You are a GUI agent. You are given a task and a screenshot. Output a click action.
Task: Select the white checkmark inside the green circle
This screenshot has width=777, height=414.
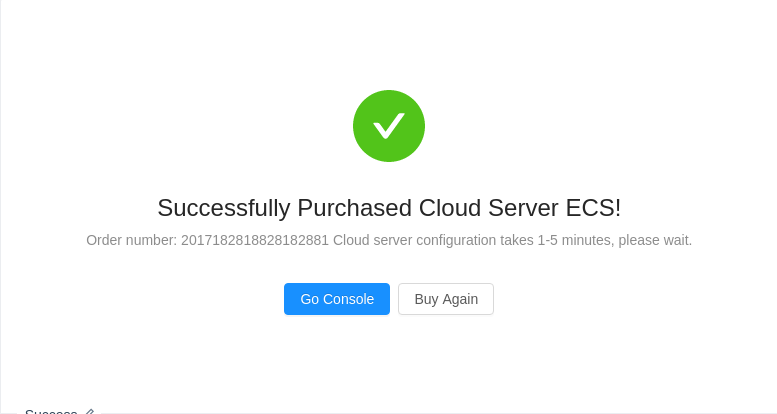coord(389,126)
